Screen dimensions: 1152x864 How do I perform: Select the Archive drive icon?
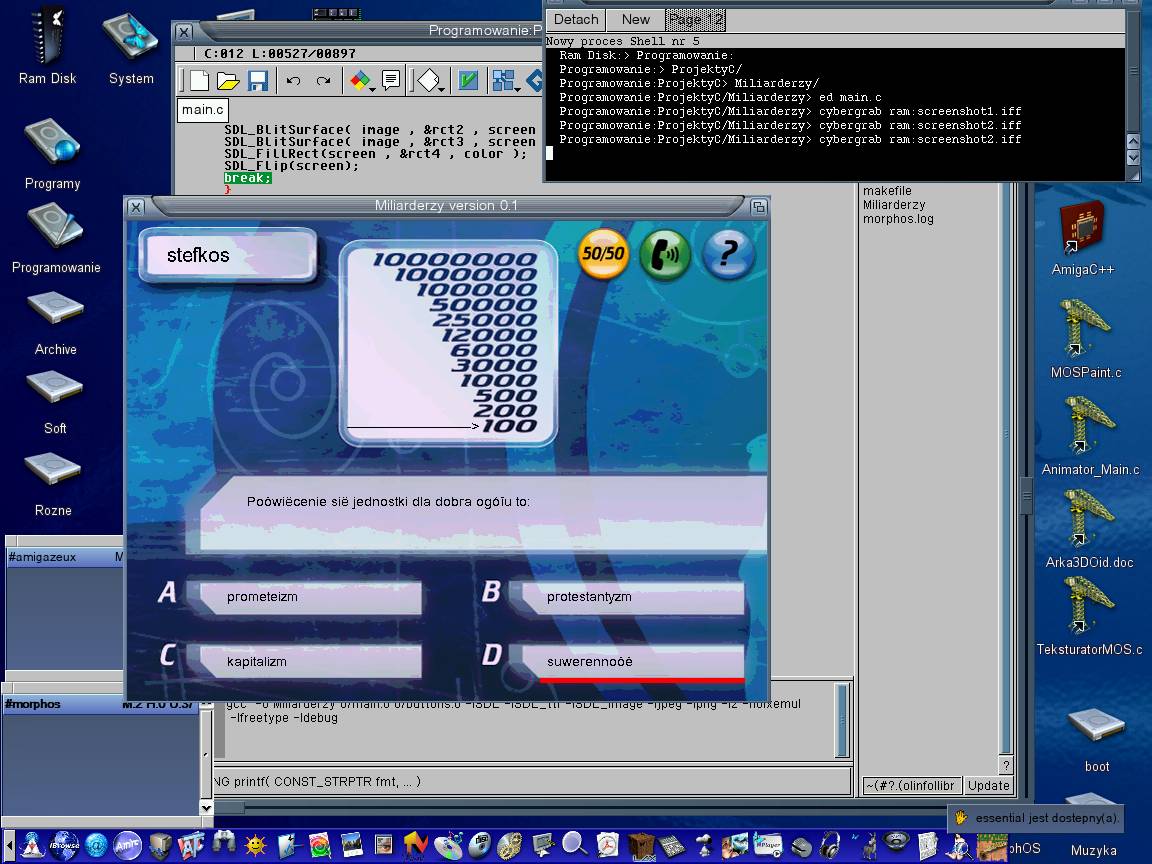click(55, 324)
